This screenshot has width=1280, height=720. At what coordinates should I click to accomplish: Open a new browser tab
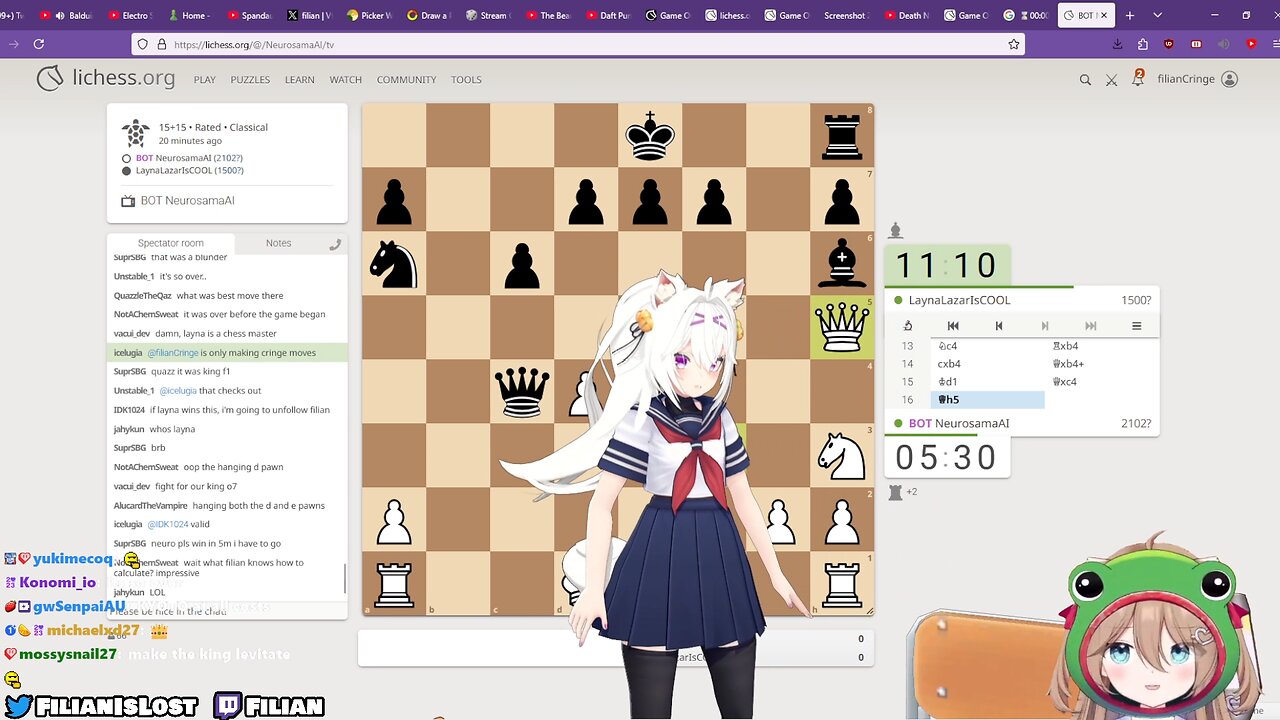(1130, 15)
